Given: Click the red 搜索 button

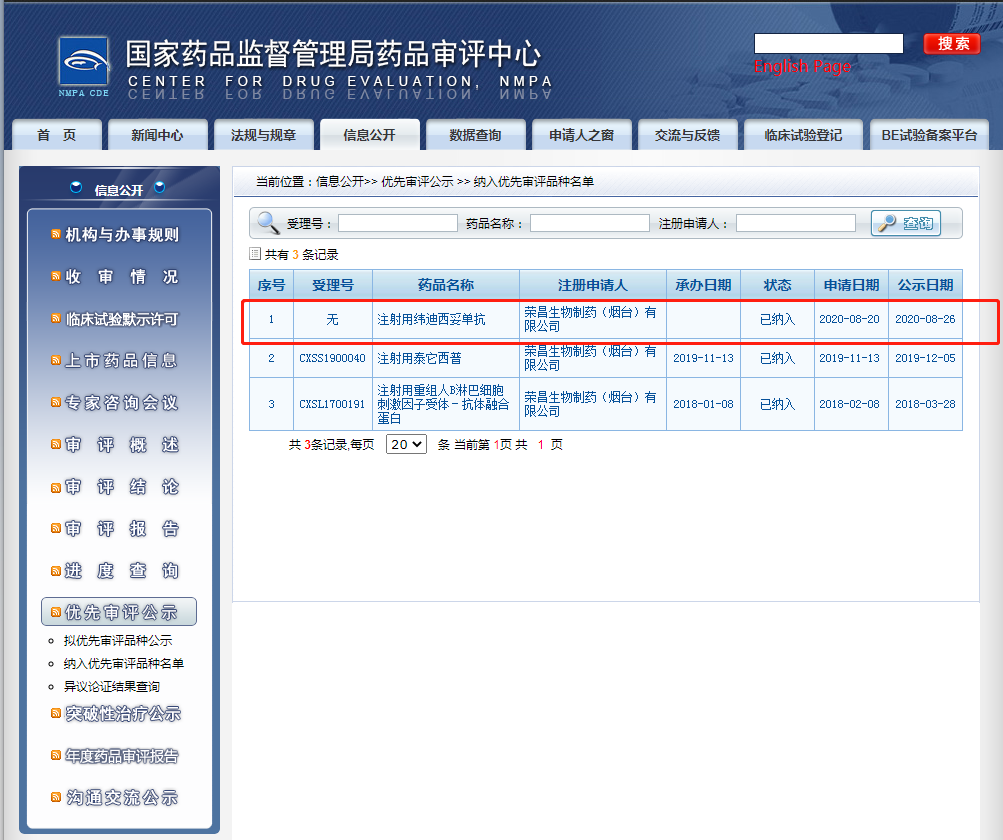Looking at the screenshot, I should (x=952, y=44).
